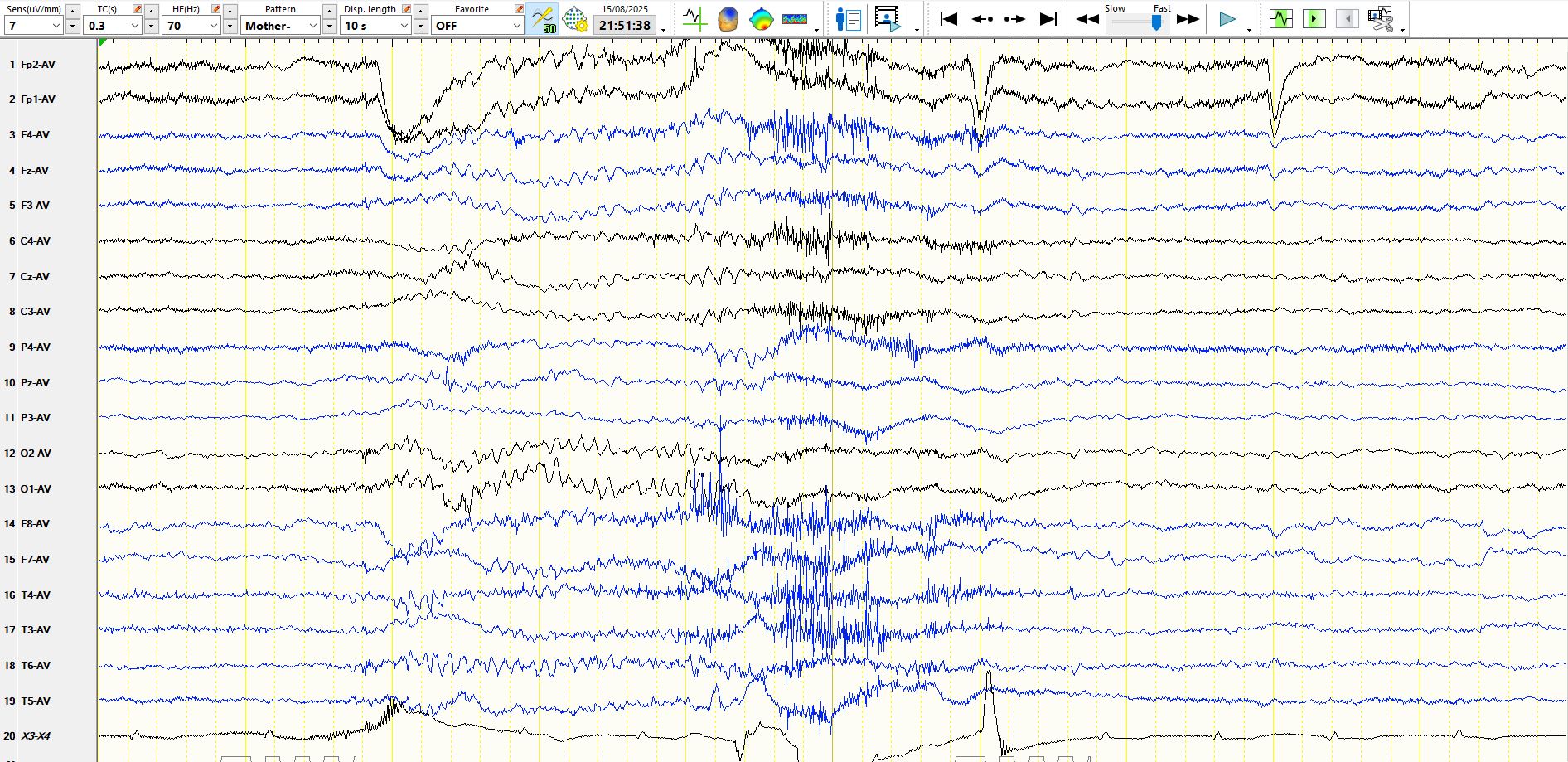Screen dimensions: 1568x762
Task: Open the HF(Hz) high-frequency filter dropdown
Action: click(x=213, y=26)
